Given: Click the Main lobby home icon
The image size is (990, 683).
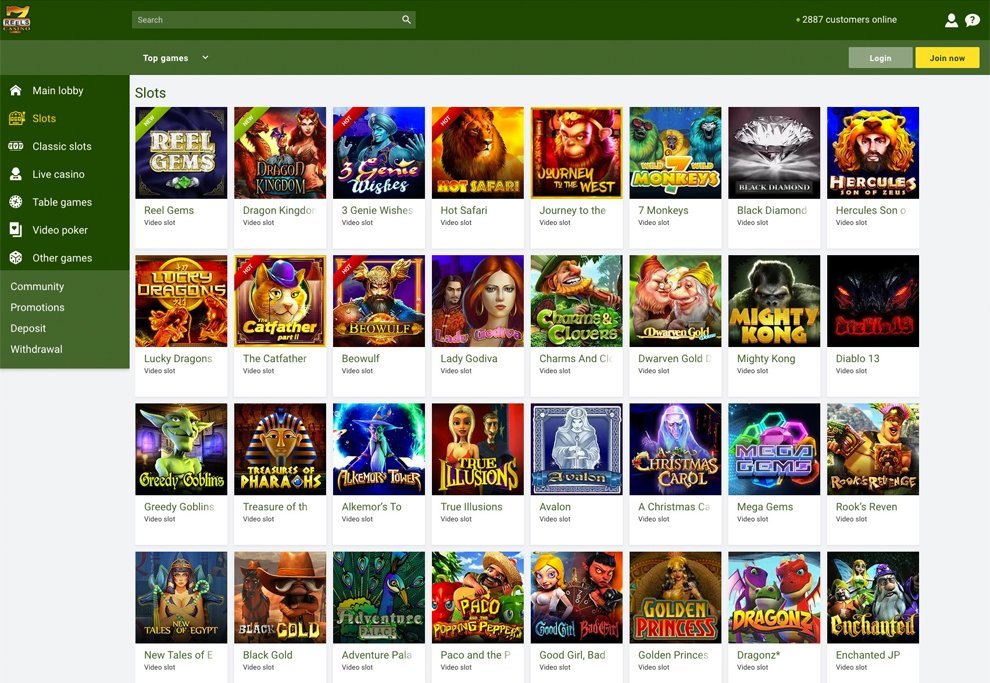Looking at the screenshot, I should pos(16,90).
